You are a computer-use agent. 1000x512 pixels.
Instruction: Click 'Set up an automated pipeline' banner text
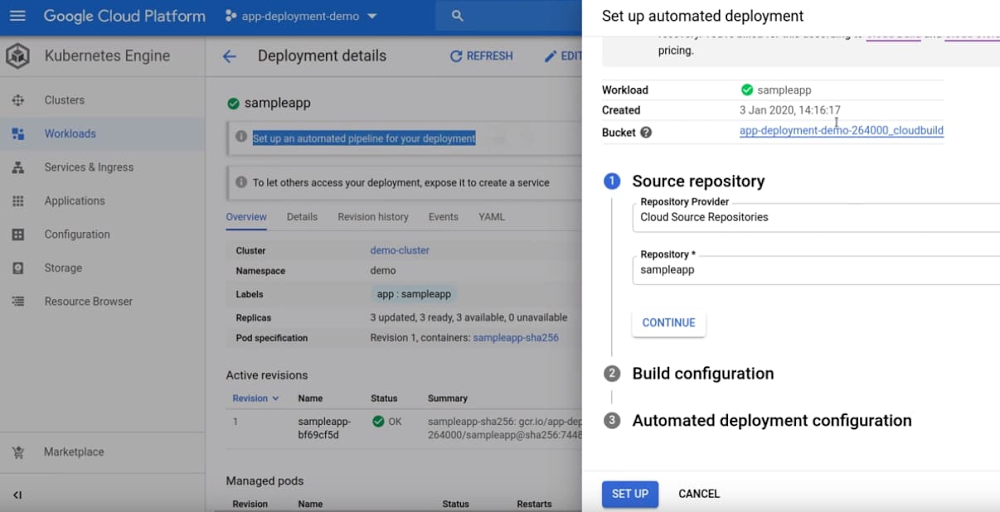364,138
